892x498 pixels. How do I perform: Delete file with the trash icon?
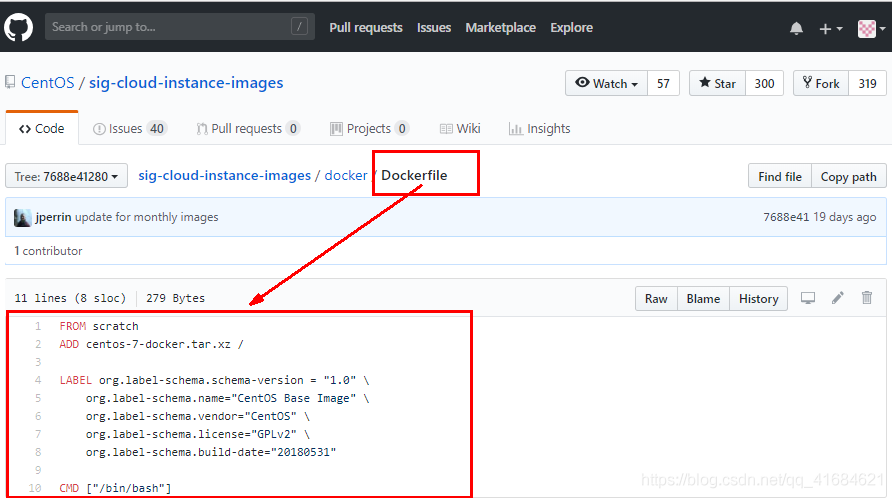point(866,298)
